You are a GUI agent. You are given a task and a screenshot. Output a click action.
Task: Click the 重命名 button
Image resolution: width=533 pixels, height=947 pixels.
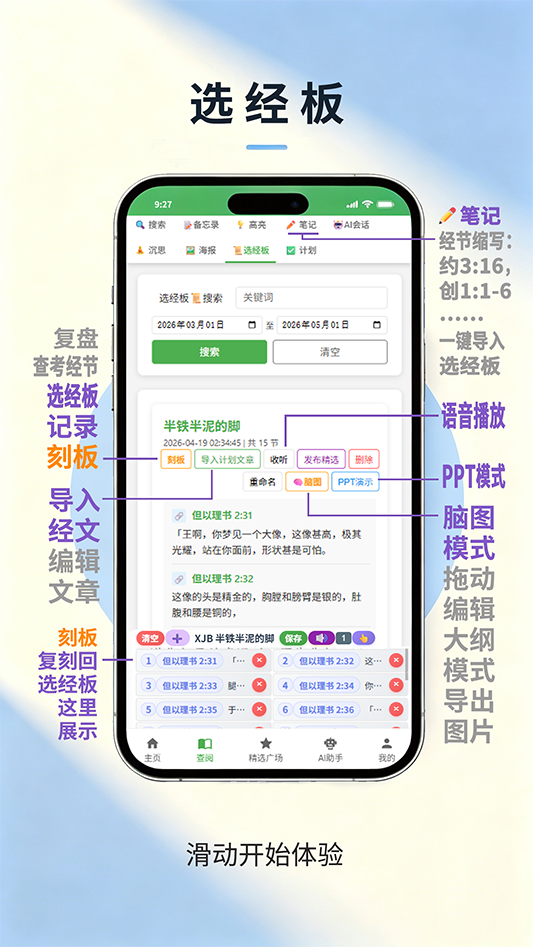[263, 482]
